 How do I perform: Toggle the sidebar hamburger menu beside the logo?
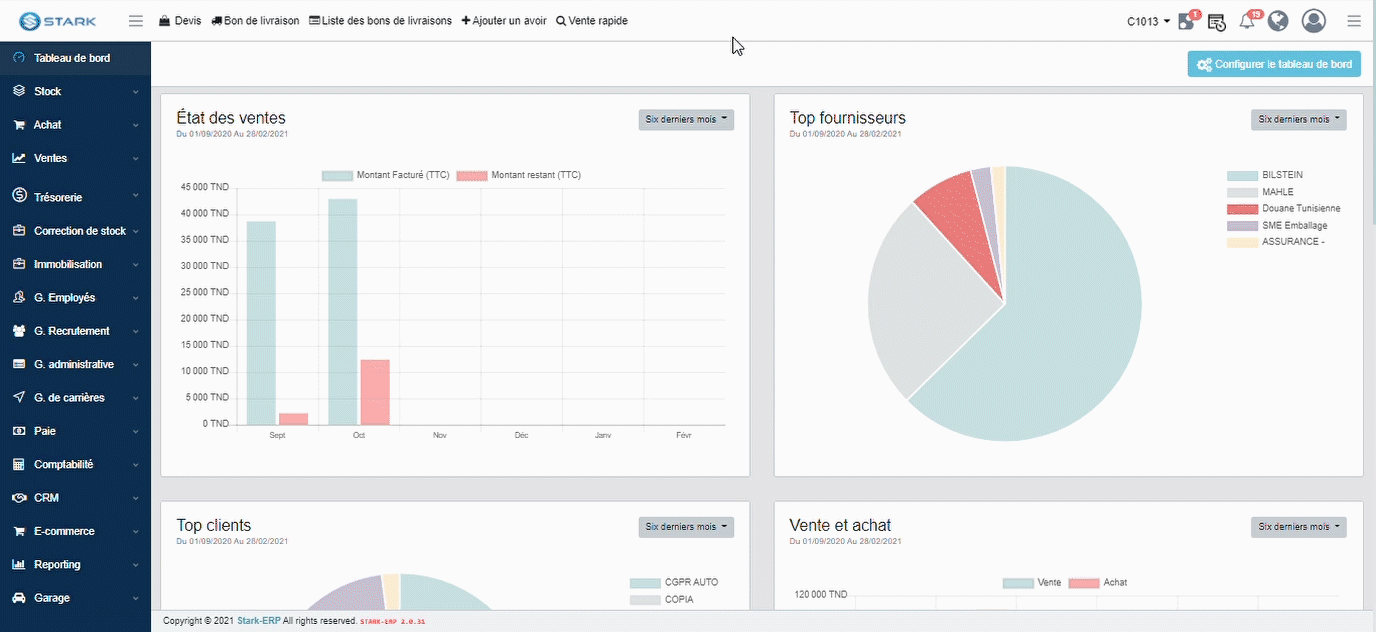[136, 21]
